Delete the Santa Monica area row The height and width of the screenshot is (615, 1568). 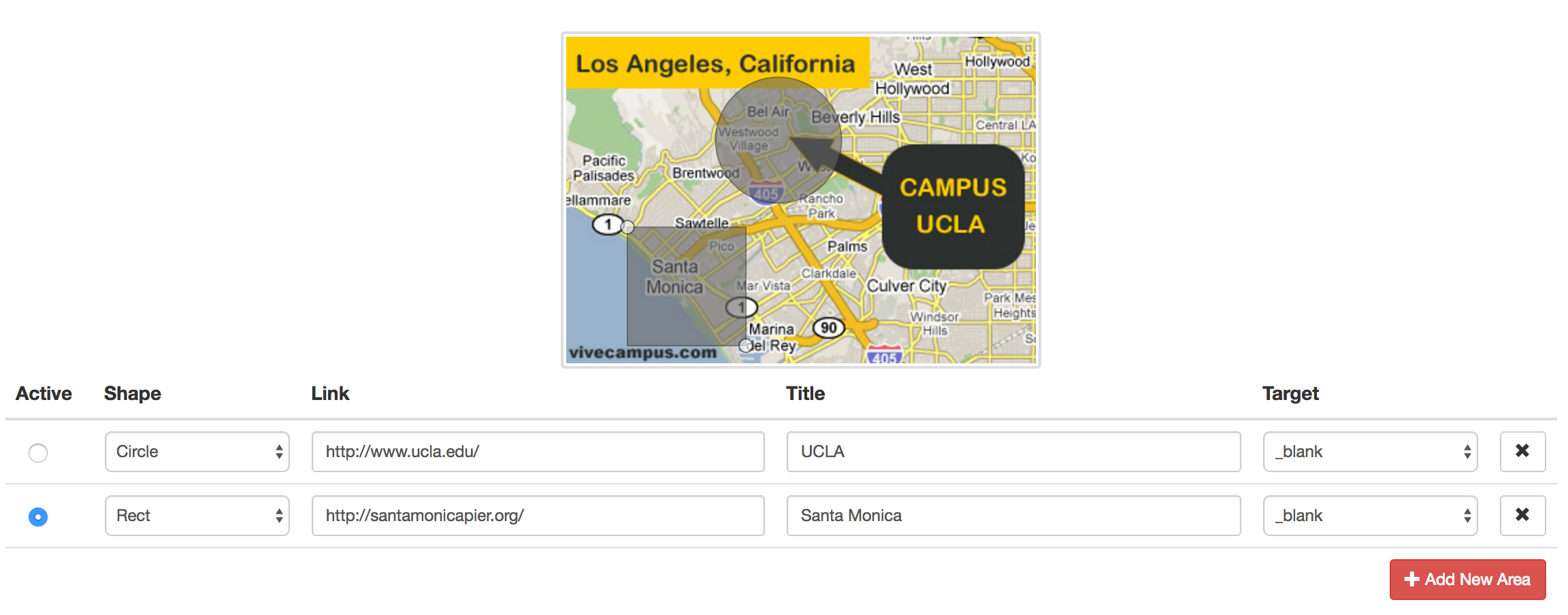[1522, 515]
